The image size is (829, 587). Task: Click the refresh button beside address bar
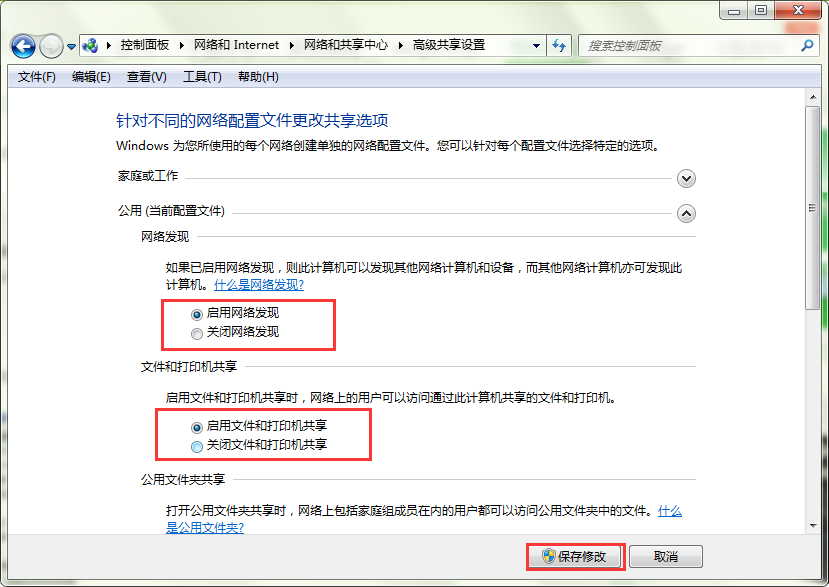pos(559,46)
